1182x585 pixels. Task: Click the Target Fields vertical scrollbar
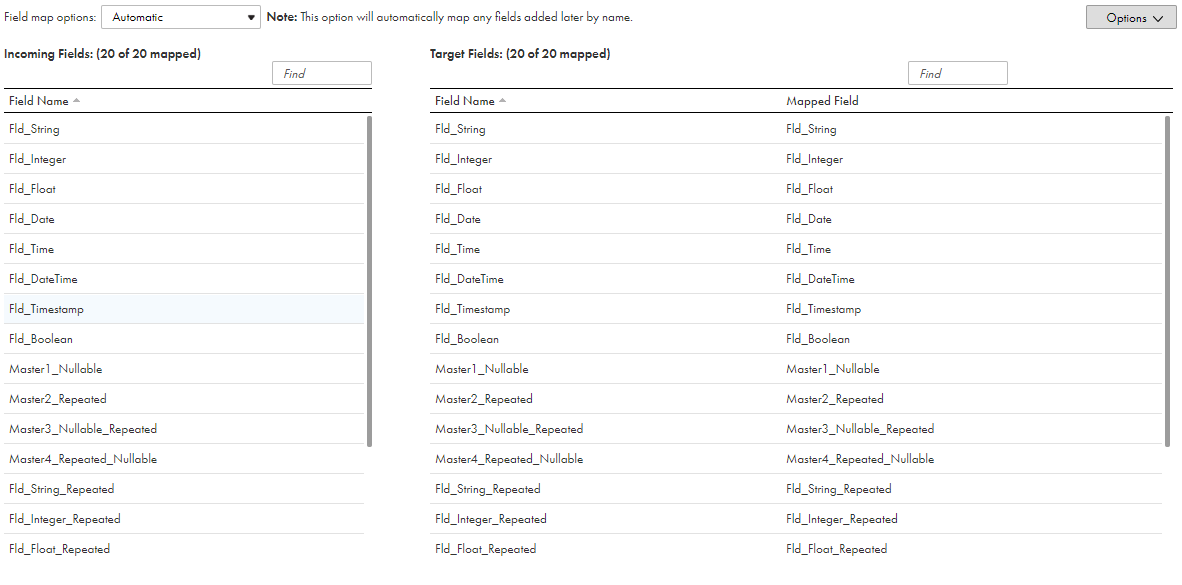coord(1168,280)
